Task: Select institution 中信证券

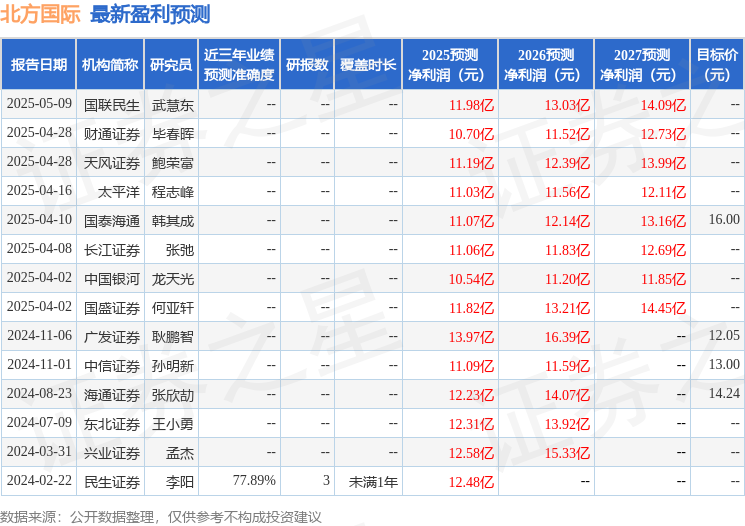Action: pyautogui.click(x=112, y=366)
